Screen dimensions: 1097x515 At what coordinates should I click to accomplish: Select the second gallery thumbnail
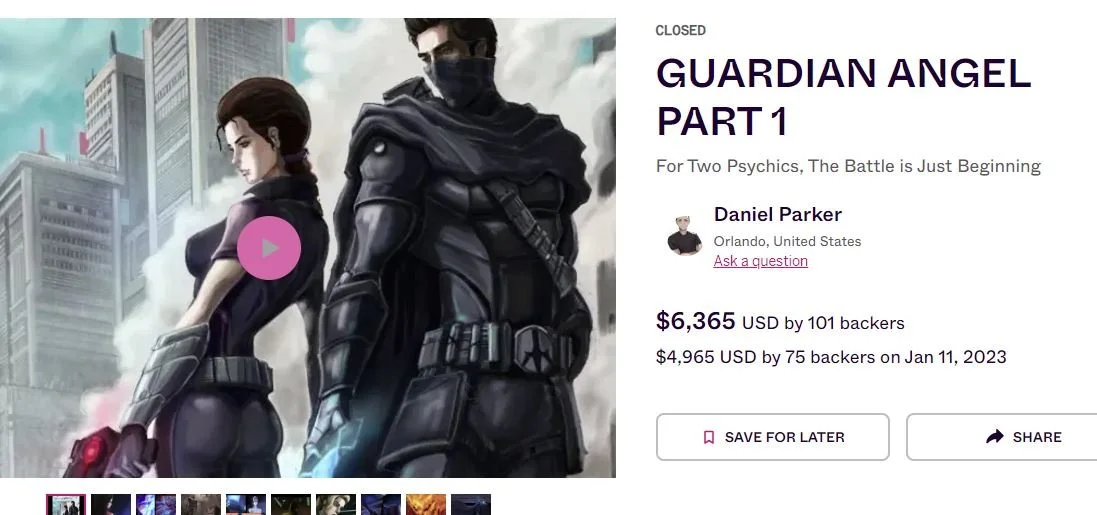pos(111,505)
